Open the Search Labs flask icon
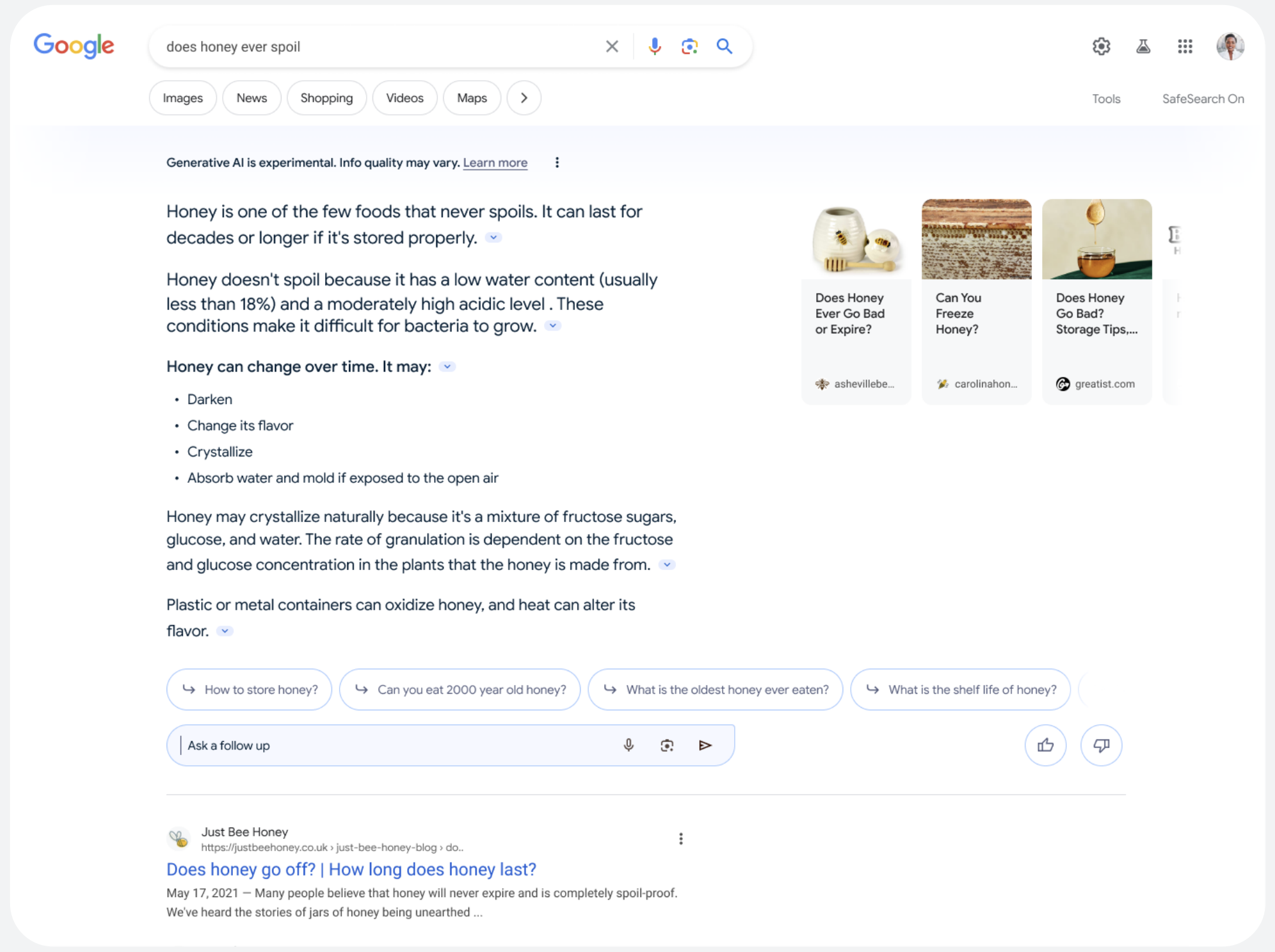 point(1143,46)
